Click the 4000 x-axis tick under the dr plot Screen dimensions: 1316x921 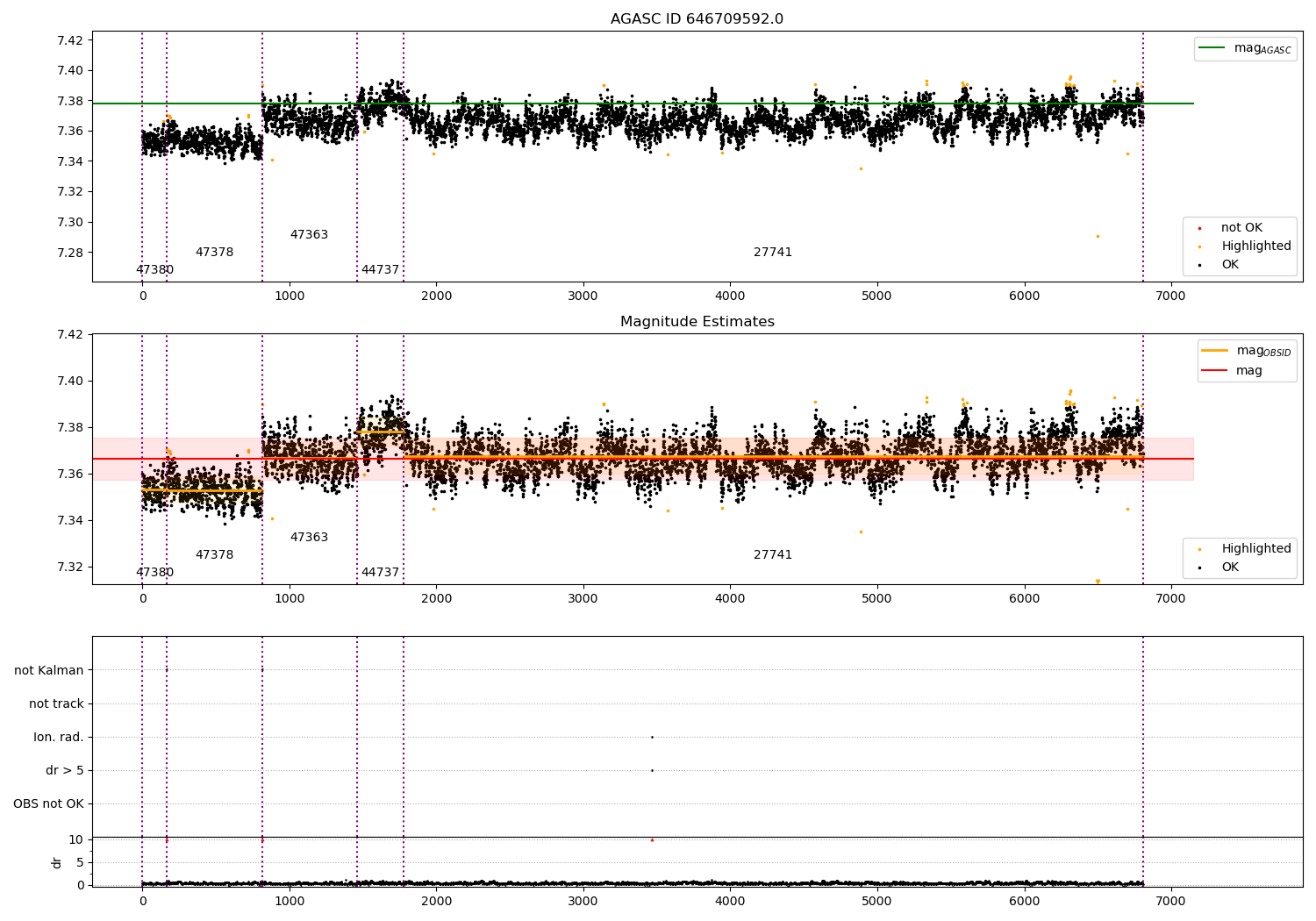730,901
